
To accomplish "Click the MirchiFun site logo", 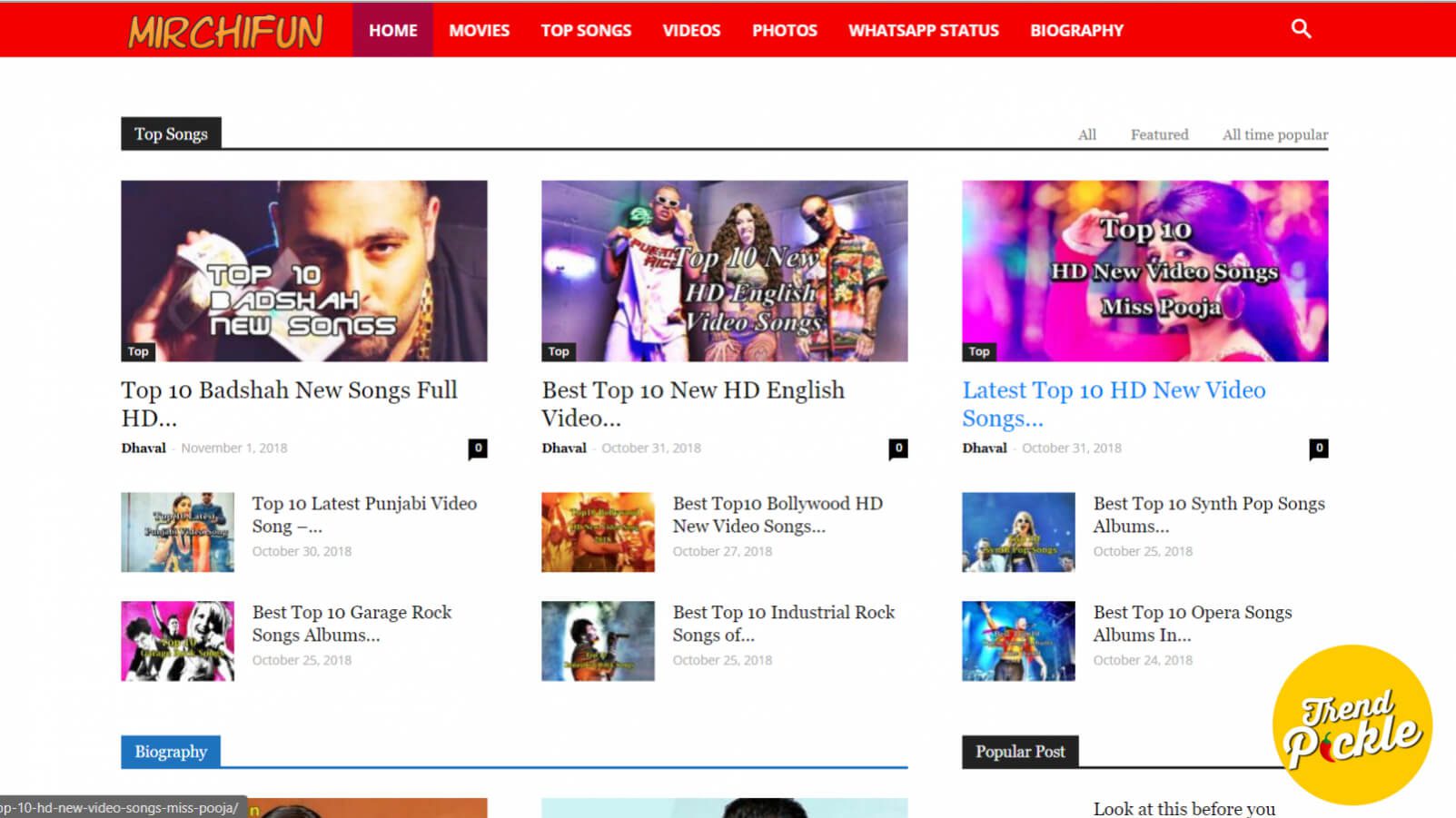I will (x=225, y=31).
